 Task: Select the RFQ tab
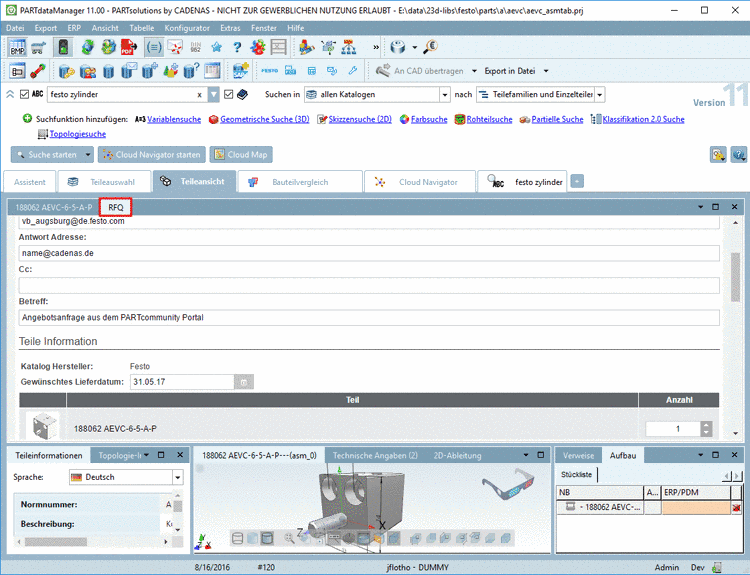[115, 207]
